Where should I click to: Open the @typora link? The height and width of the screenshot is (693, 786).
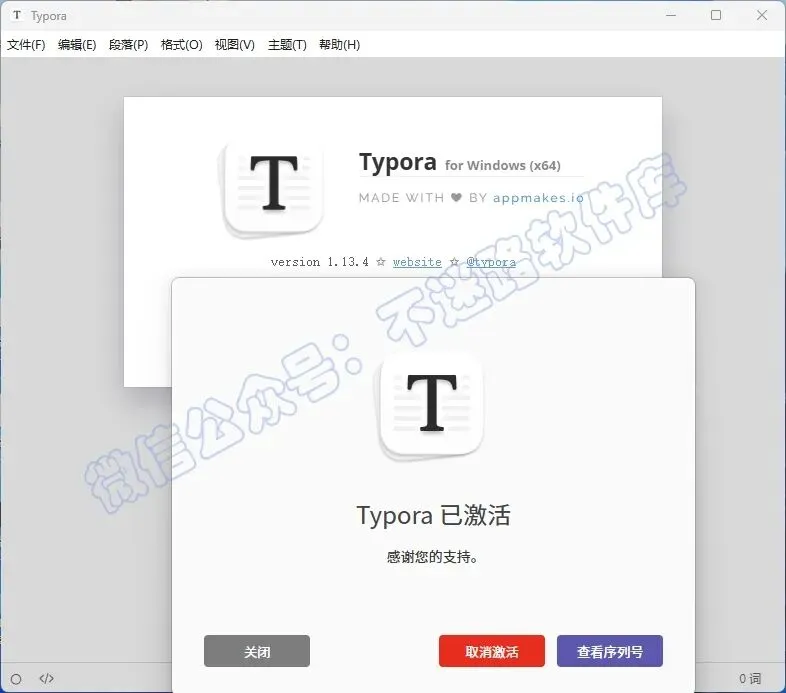[x=491, y=262]
